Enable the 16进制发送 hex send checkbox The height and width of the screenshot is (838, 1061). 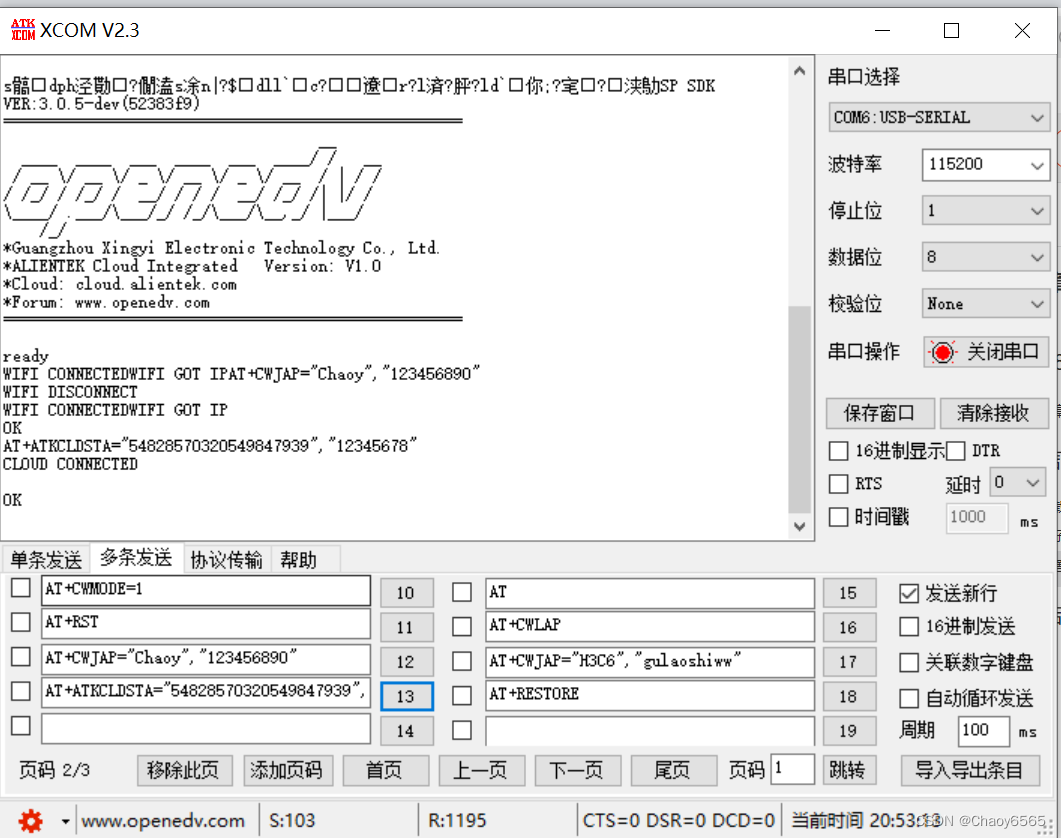tap(909, 627)
